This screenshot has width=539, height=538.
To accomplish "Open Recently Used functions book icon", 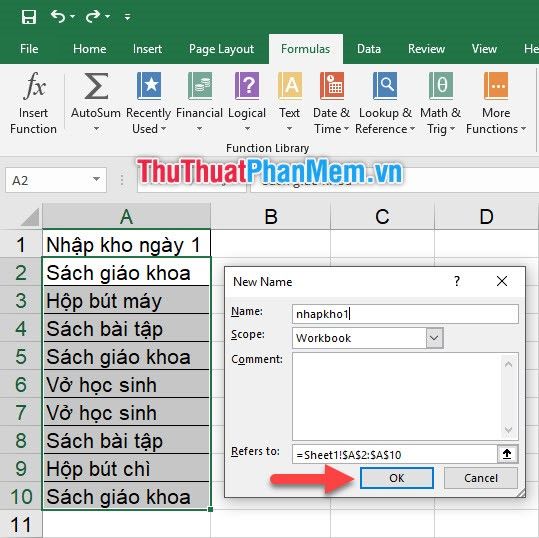I will (x=148, y=86).
